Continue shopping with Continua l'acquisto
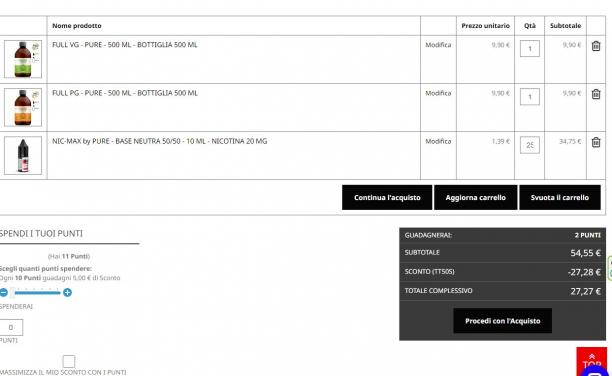Screen dimensions: 612x376 (x=387, y=198)
